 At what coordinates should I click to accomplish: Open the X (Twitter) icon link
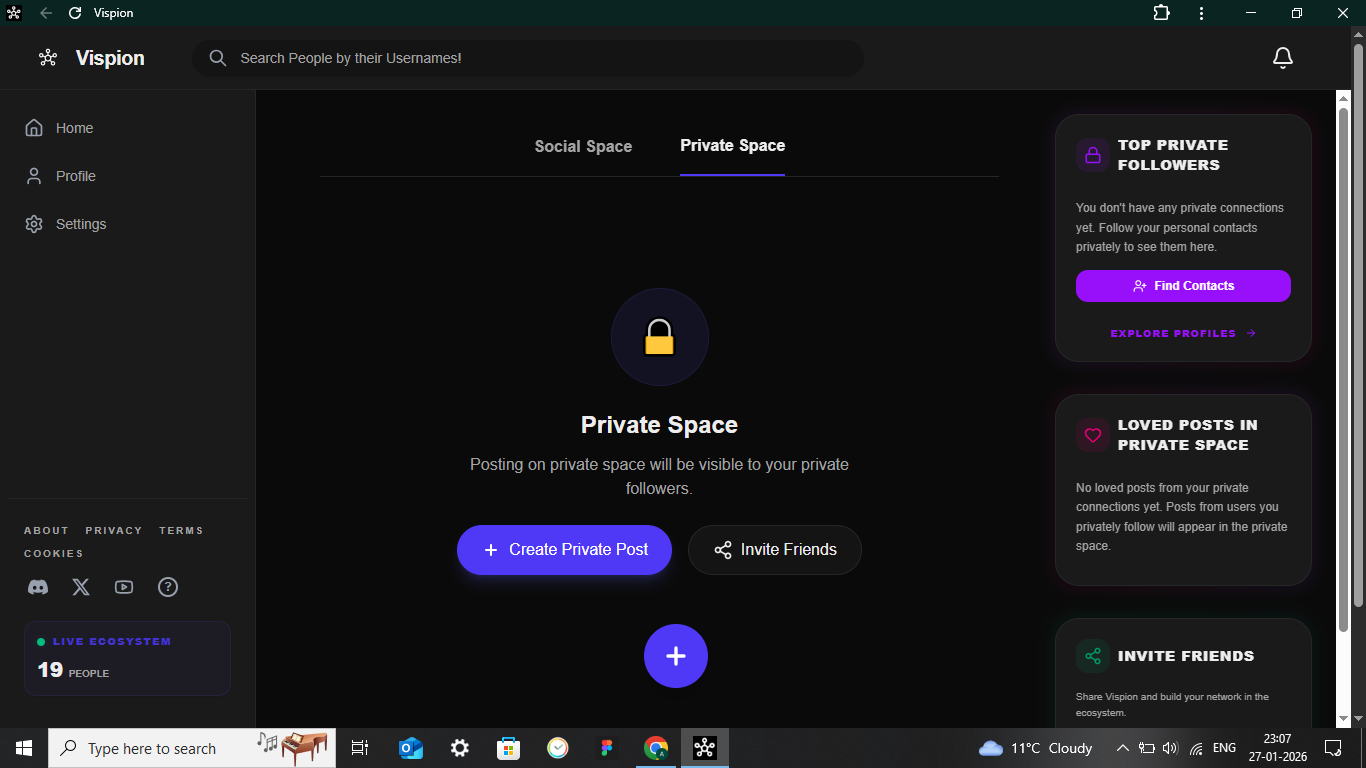tap(81, 587)
